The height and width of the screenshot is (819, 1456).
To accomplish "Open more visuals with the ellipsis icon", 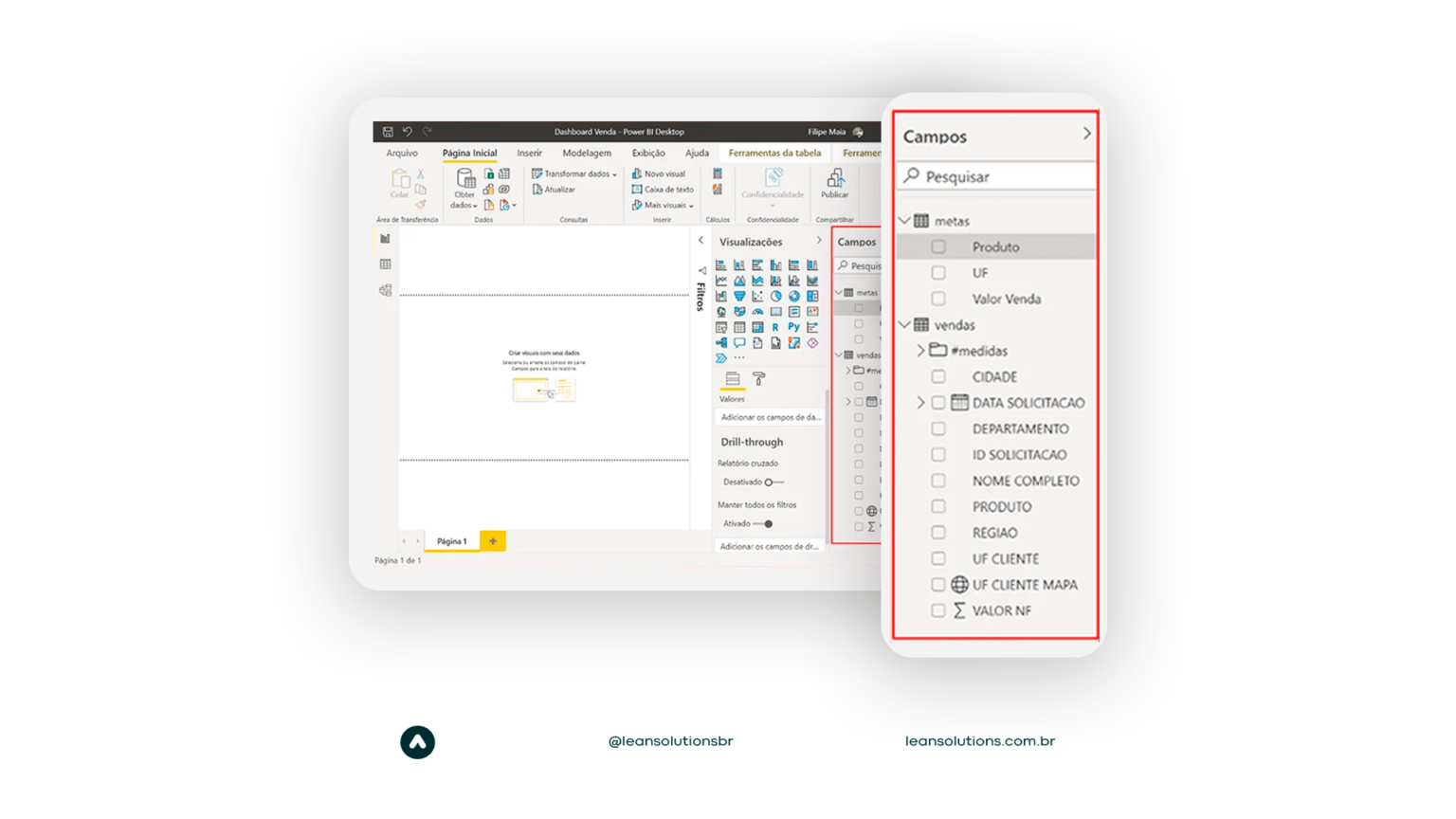I will point(739,357).
